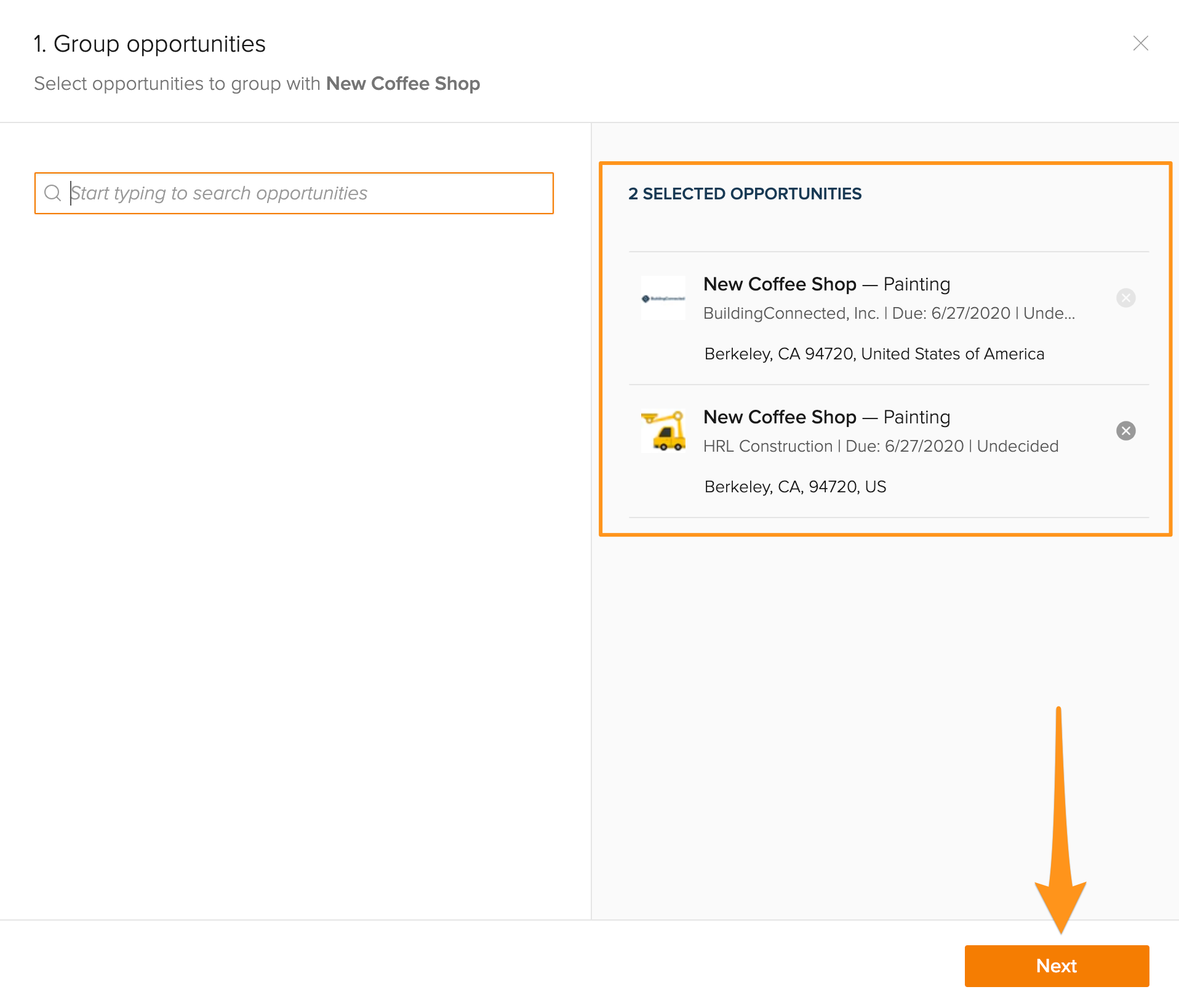Click bold New Coffee Shop in subtitle
The height and width of the screenshot is (1008, 1179).
pos(403,84)
